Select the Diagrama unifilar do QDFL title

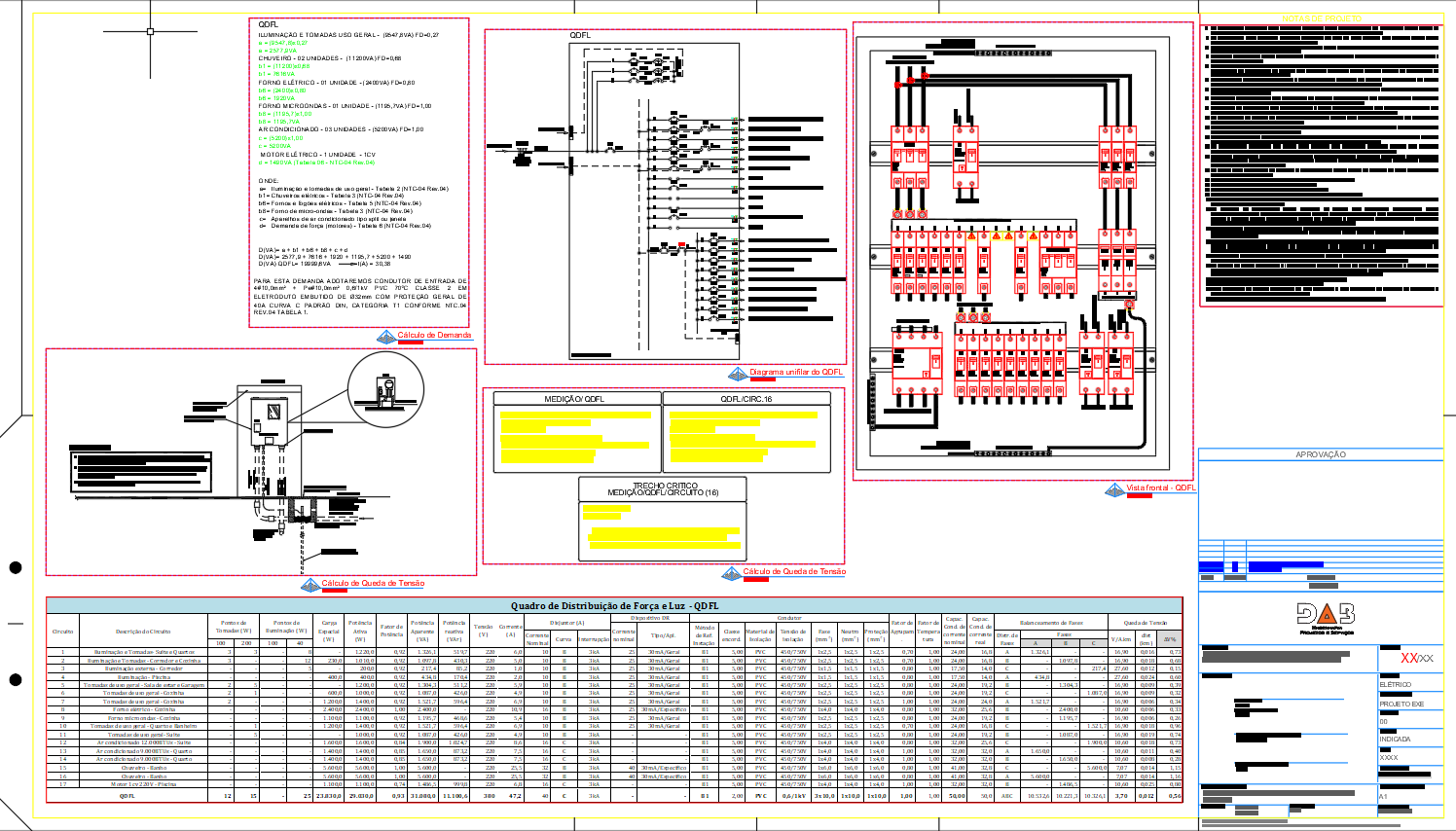pyautogui.click(x=796, y=372)
